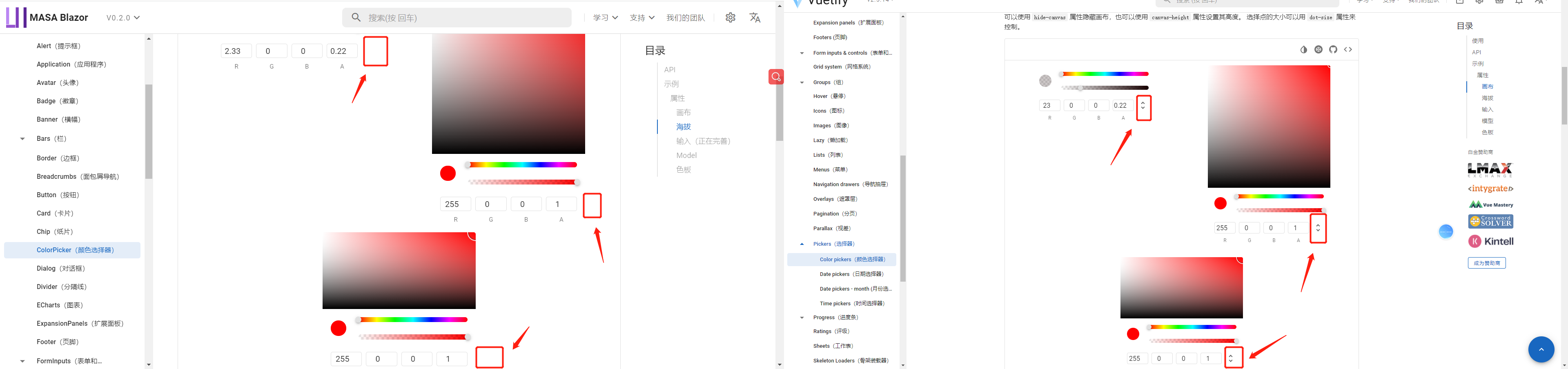Click 海拔 in the 目录 table of contents

pos(683,127)
